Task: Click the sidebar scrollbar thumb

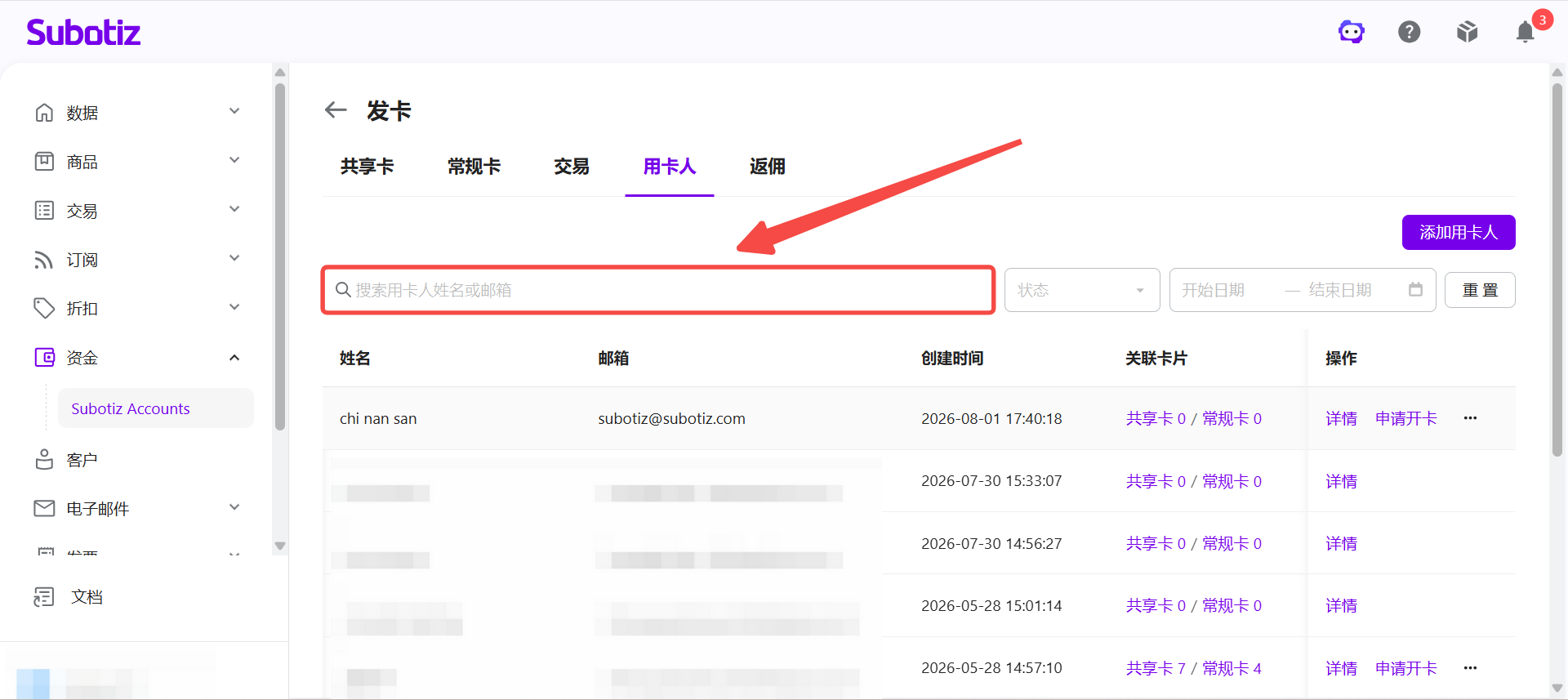Action: (x=280, y=256)
